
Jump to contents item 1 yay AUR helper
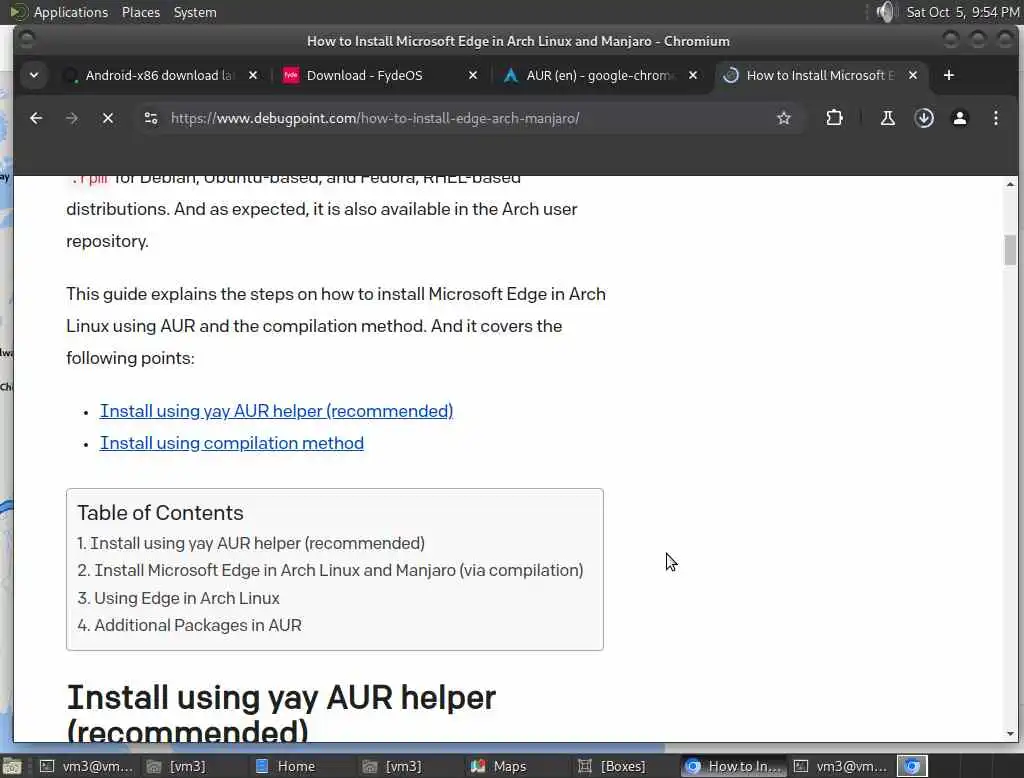251,543
